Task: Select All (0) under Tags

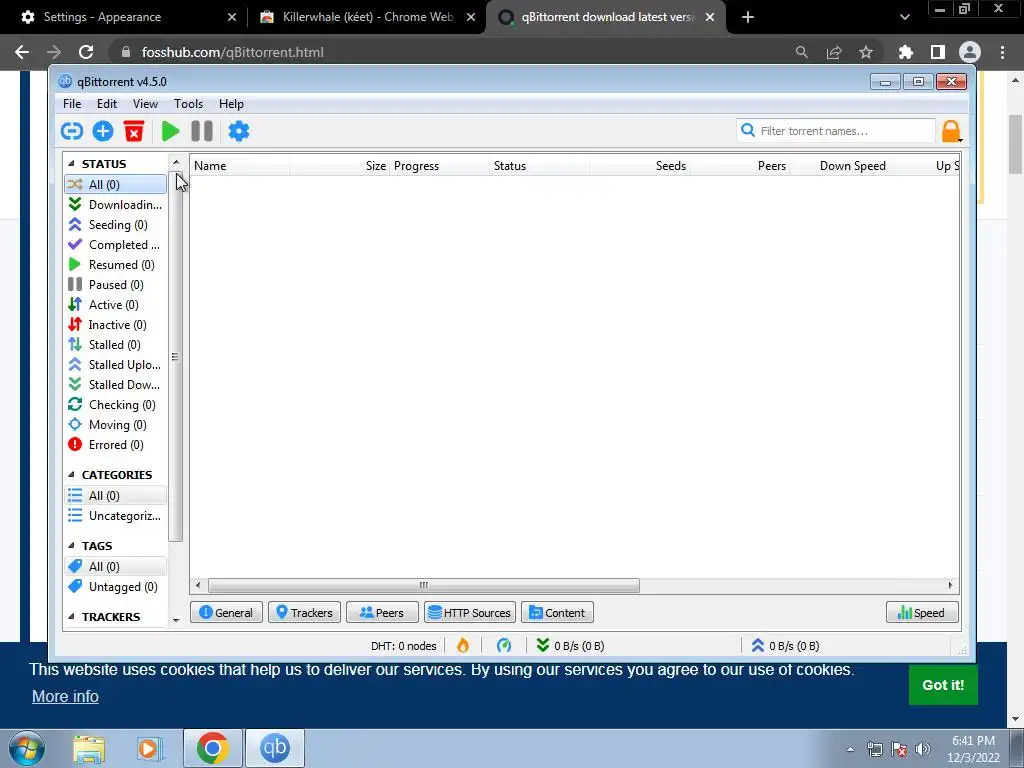Action: [x=116, y=567]
